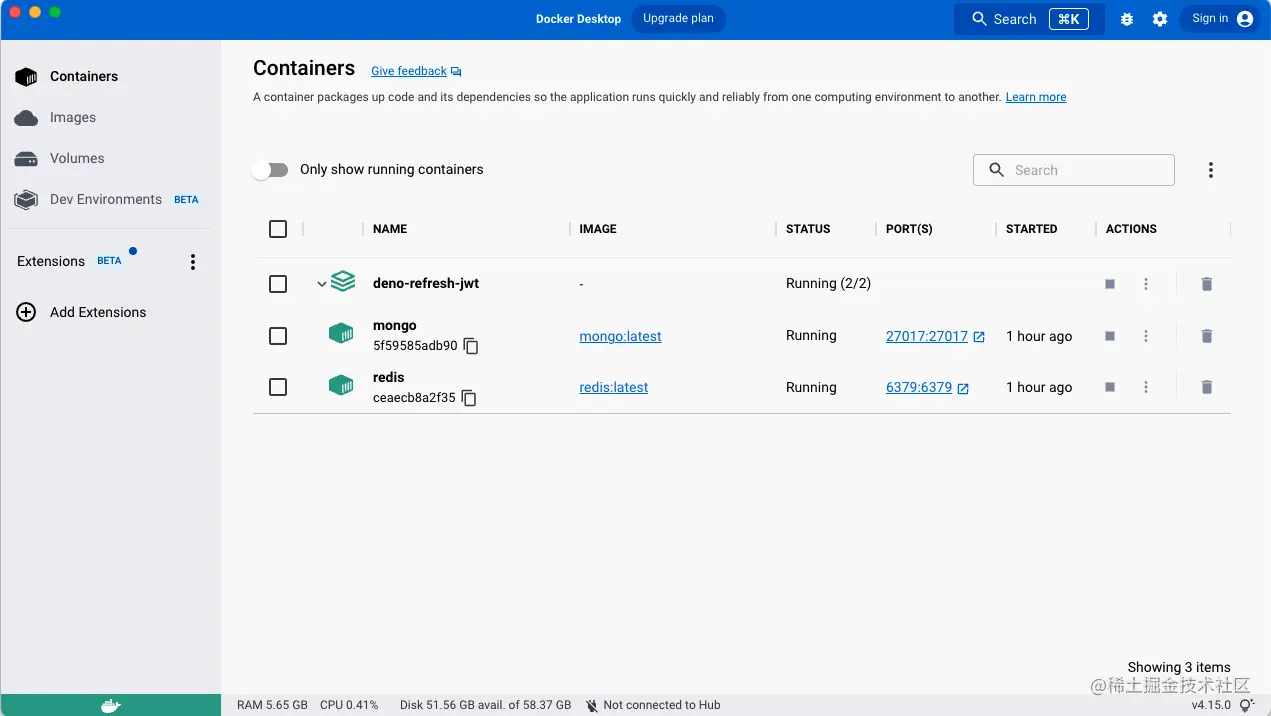Image resolution: width=1271 pixels, height=716 pixels.
Task: Copy the redis container ID
Action: (469, 398)
